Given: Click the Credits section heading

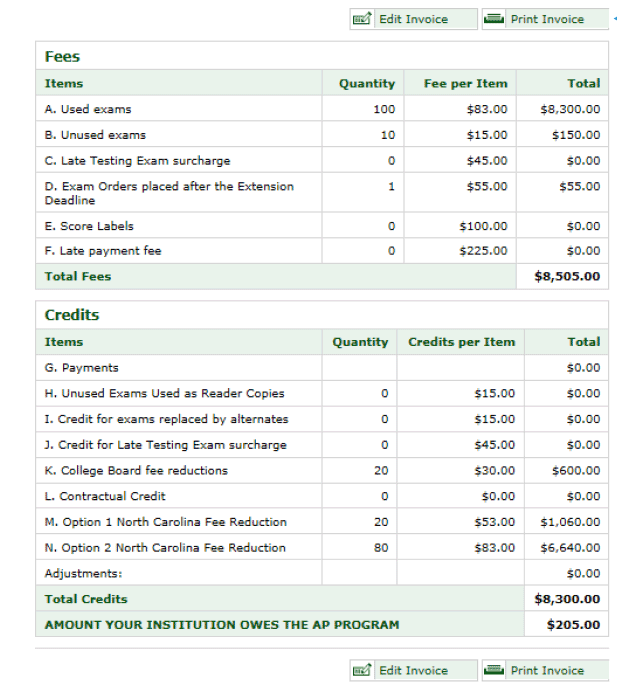Looking at the screenshot, I should click(72, 315).
